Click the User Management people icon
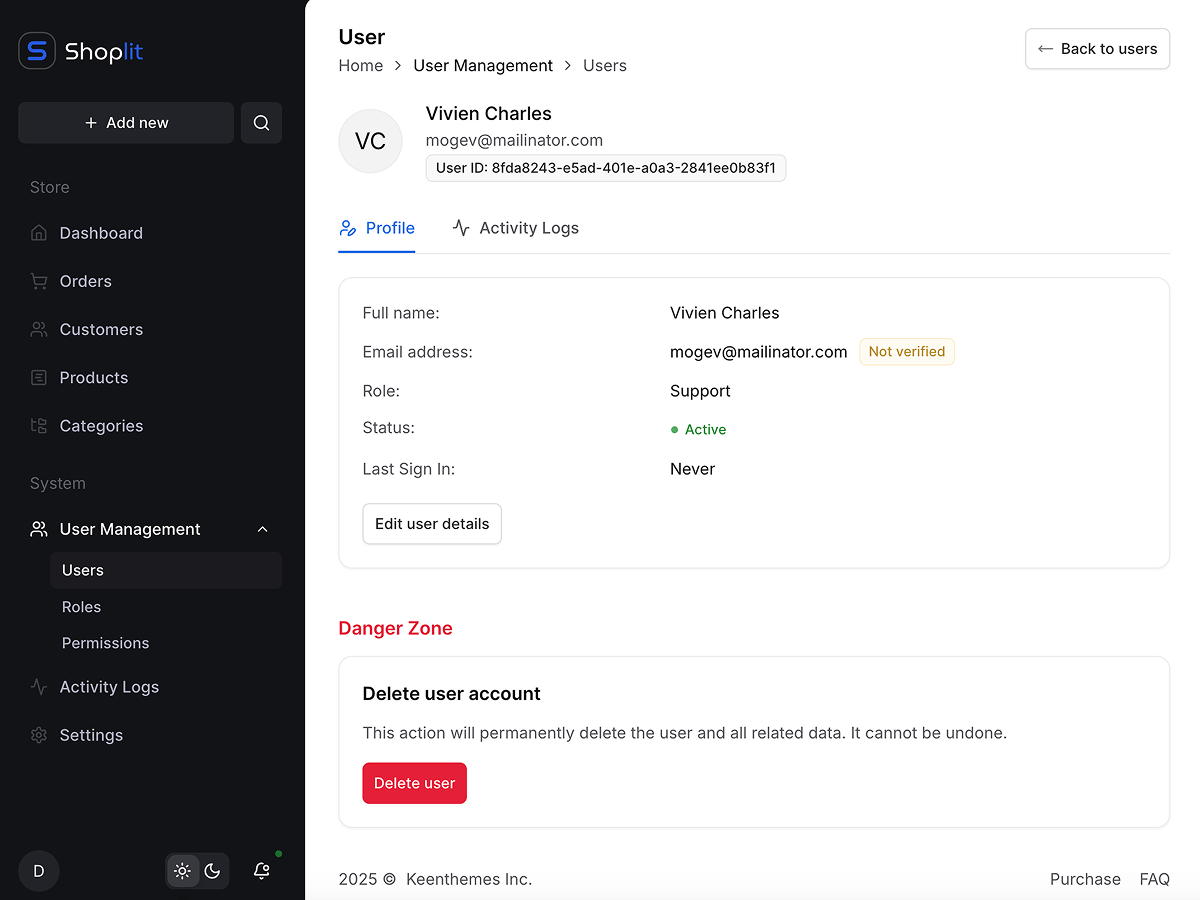This screenshot has height=900, width=1200. [39, 528]
